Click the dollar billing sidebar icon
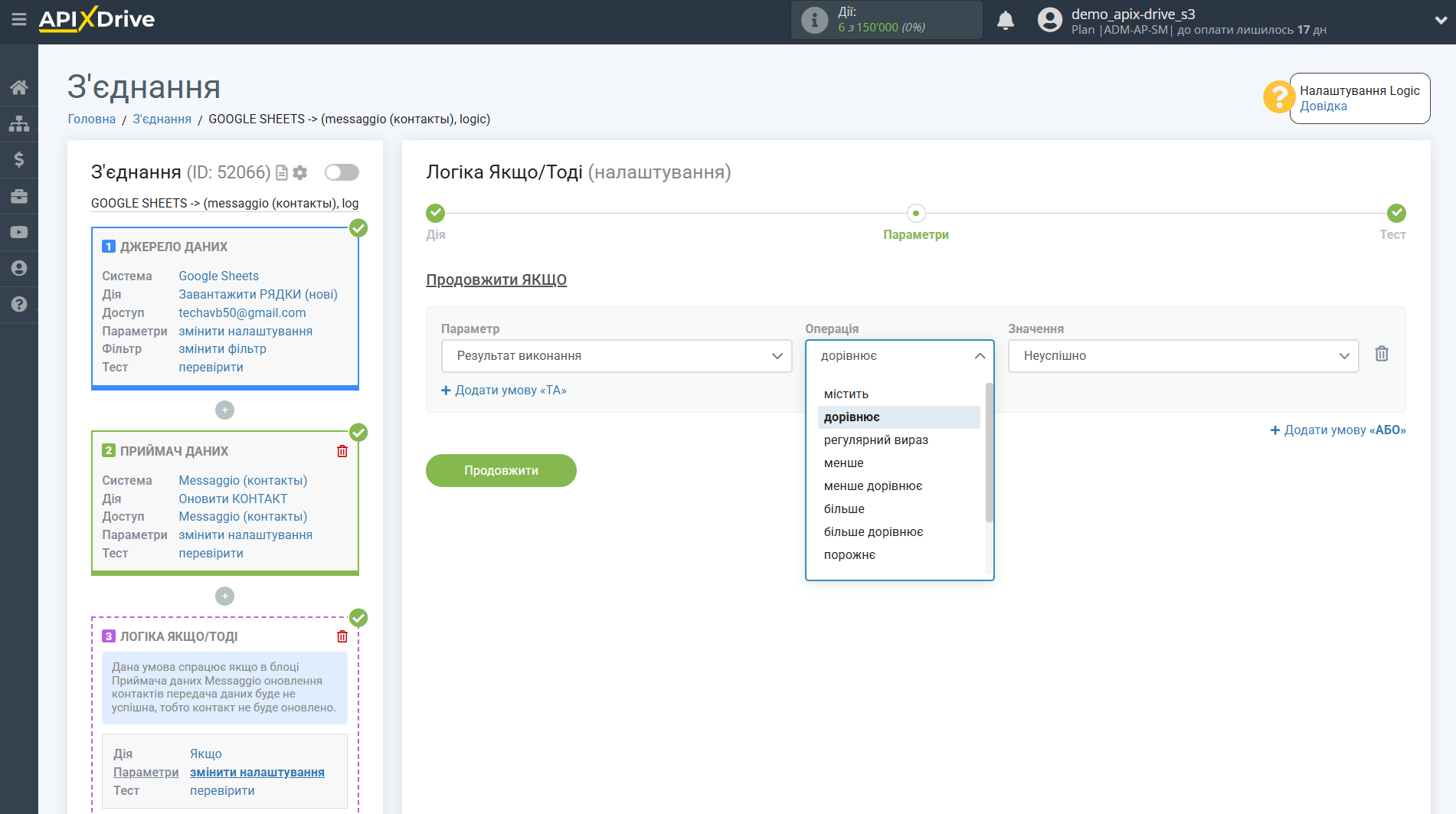This screenshot has width=1456, height=814. [19, 159]
